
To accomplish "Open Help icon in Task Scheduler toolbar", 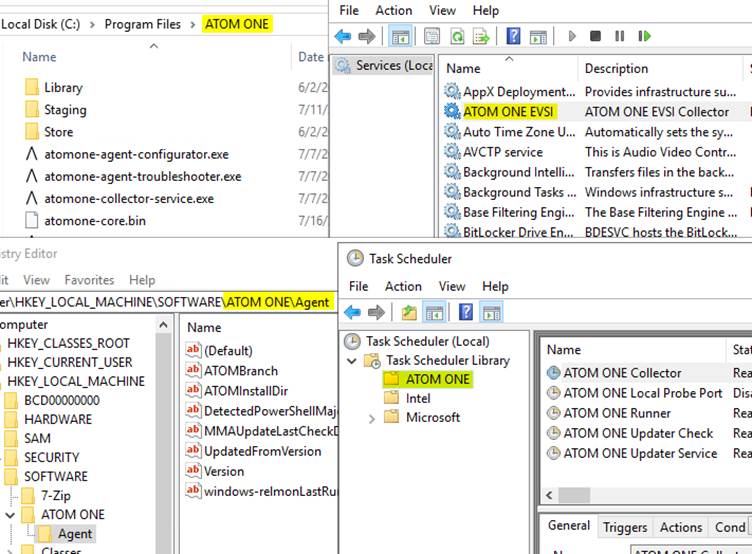I will (x=466, y=313).
